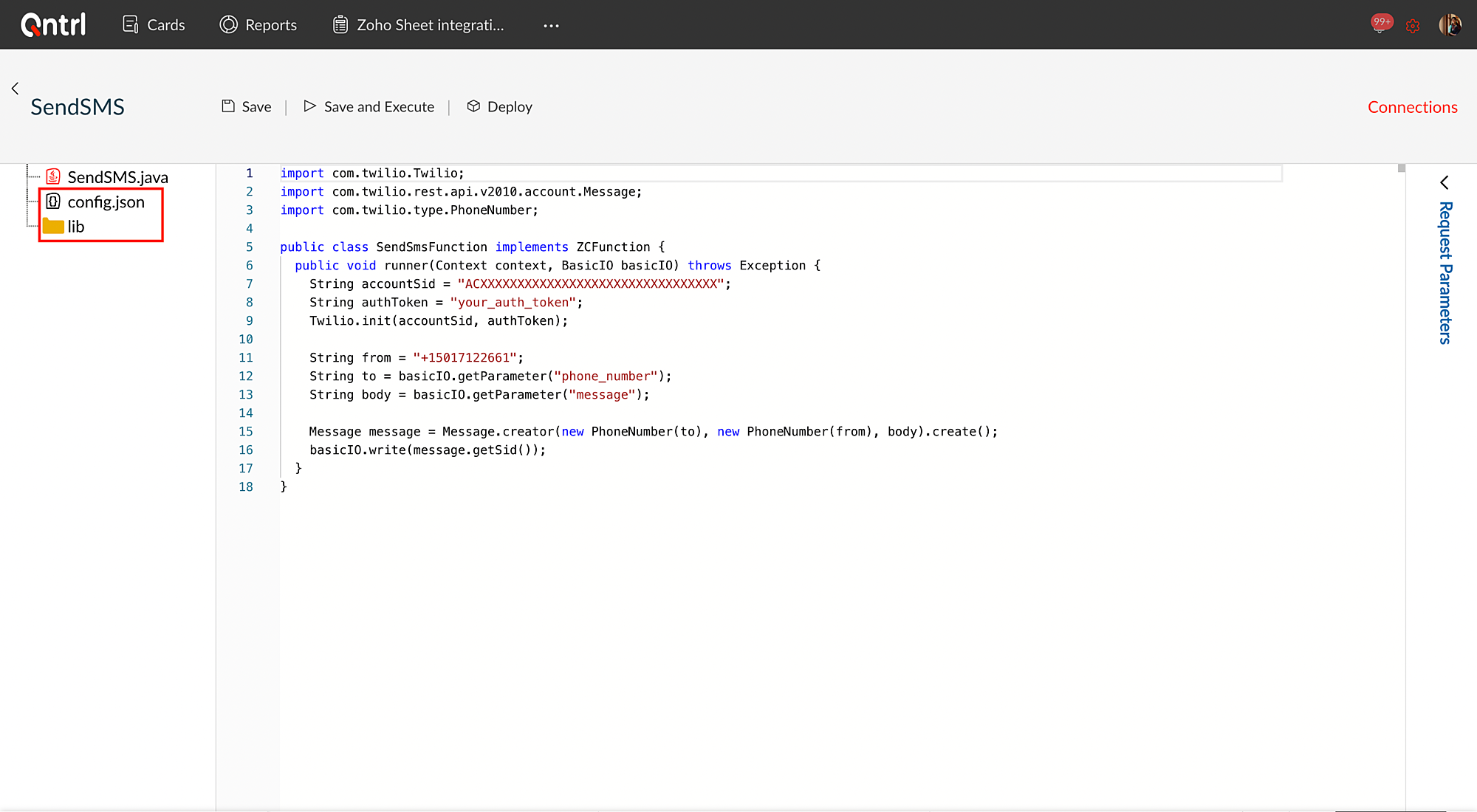Click the Cards icon in navbar
Image resolution: width=1477 pixels, height=812 pixels.
click(131, 24)
